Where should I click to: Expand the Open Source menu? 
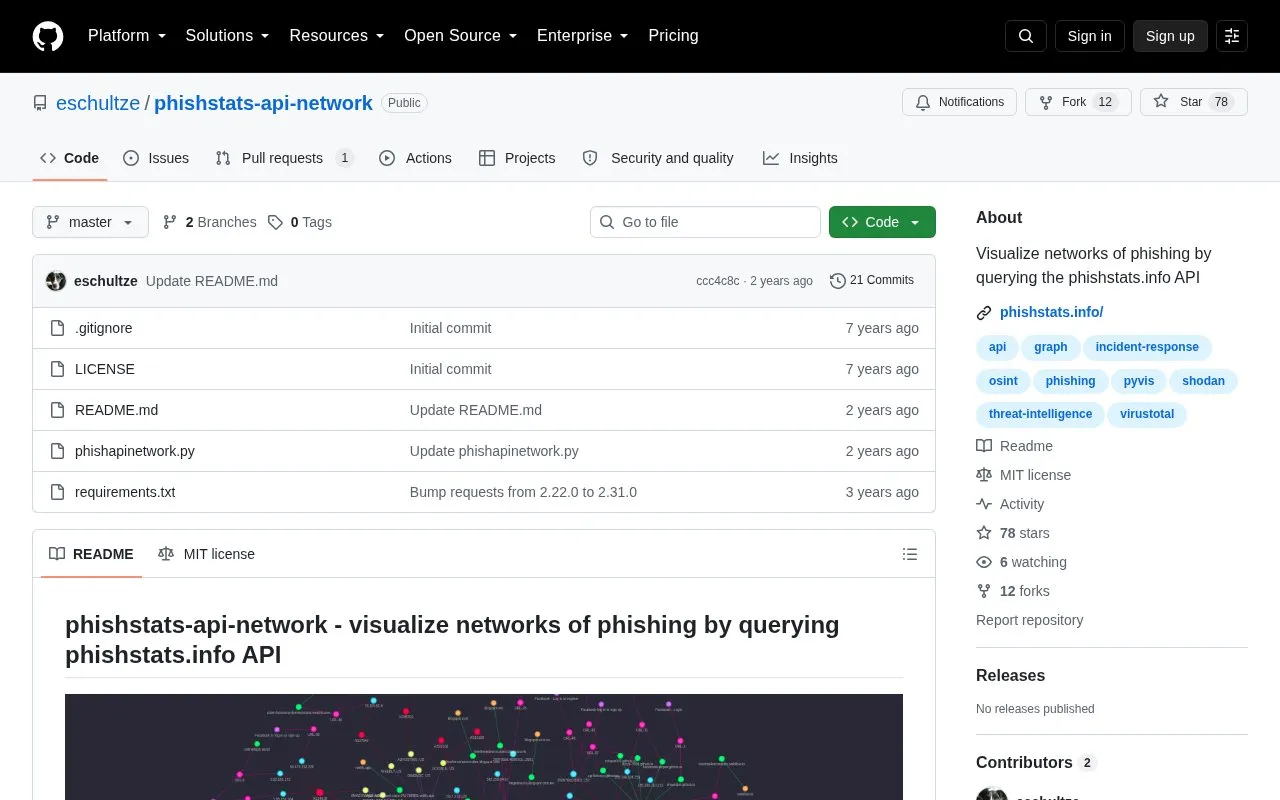click(461, 36)
